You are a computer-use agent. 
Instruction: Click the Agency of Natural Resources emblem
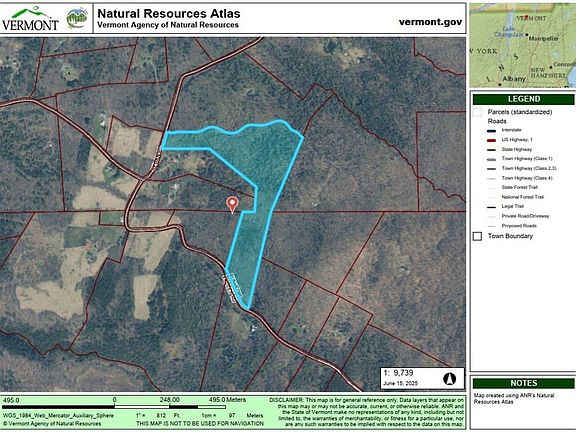[x=77, y=18]
